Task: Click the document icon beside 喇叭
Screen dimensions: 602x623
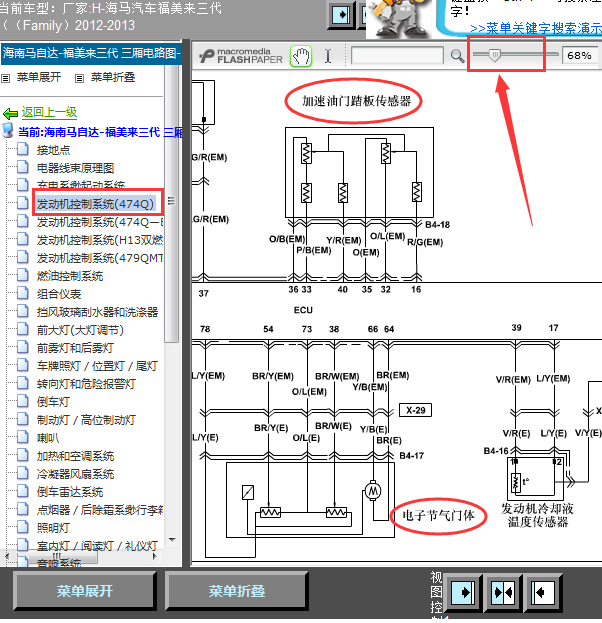Action: [23, 437]
